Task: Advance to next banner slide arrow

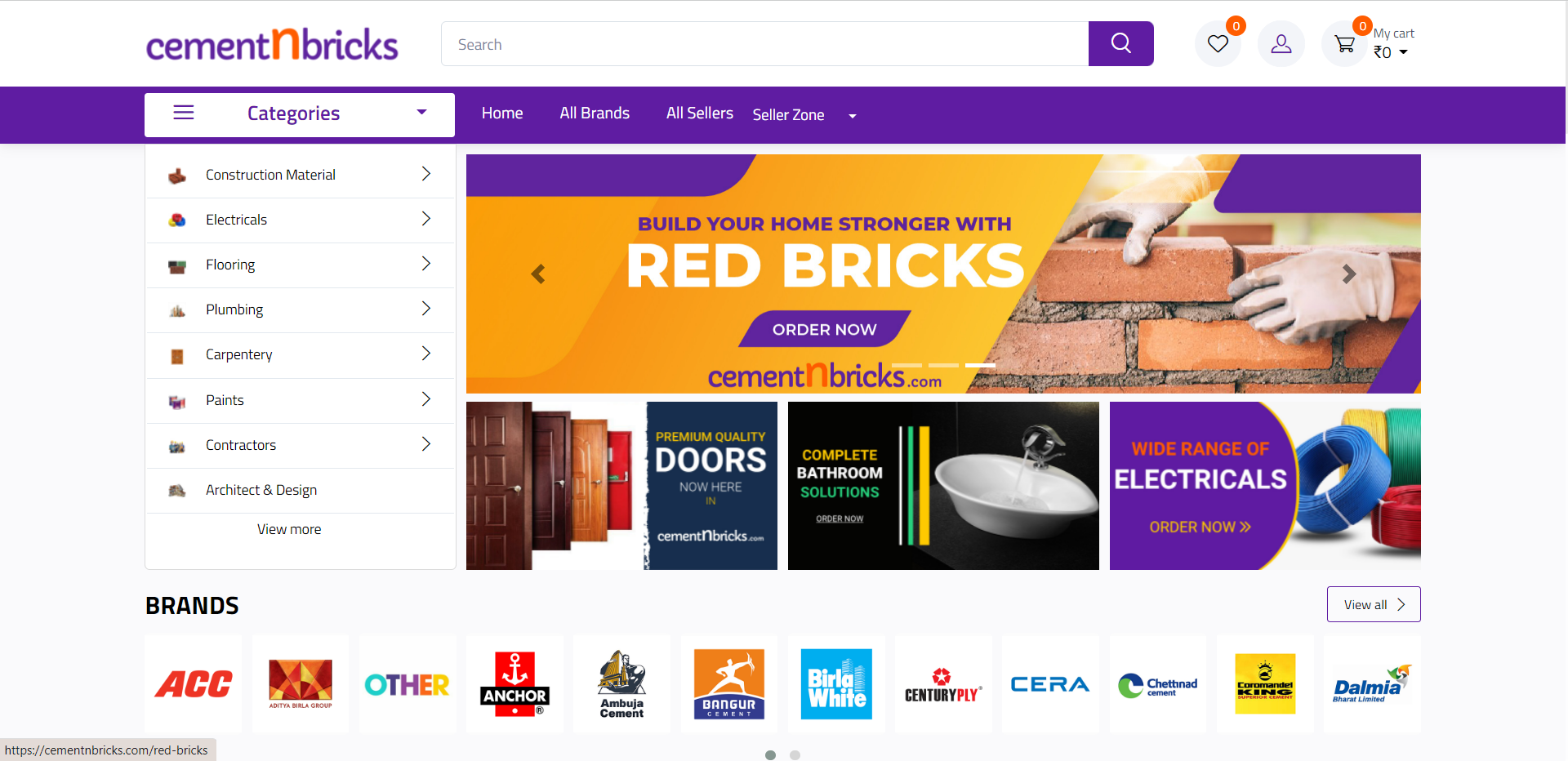Action: coord(1349,274)
